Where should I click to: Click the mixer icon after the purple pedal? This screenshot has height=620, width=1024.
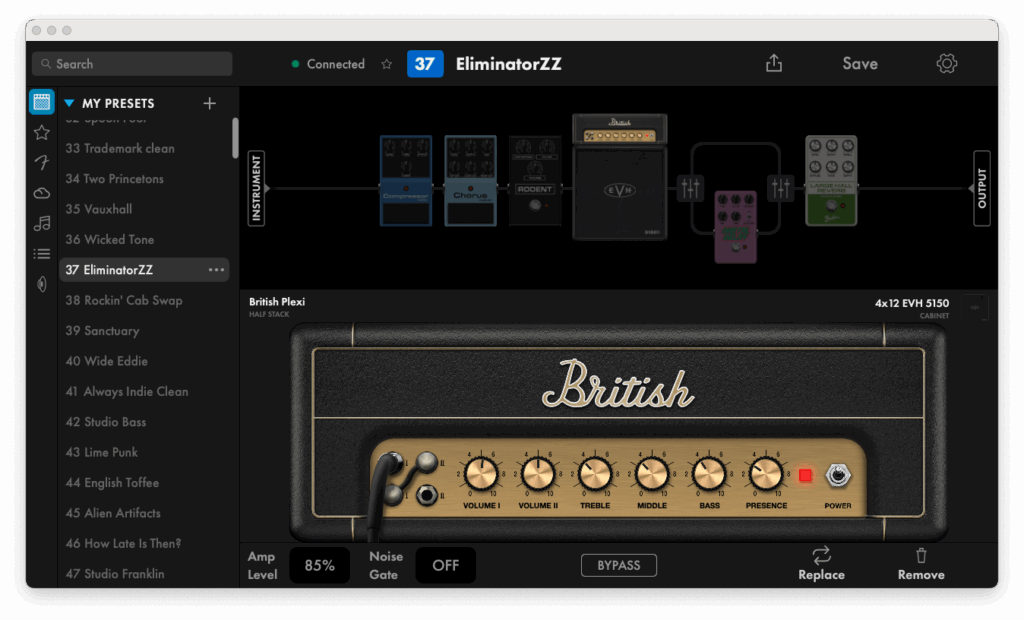pyautogui.click(x=780, y=189)
